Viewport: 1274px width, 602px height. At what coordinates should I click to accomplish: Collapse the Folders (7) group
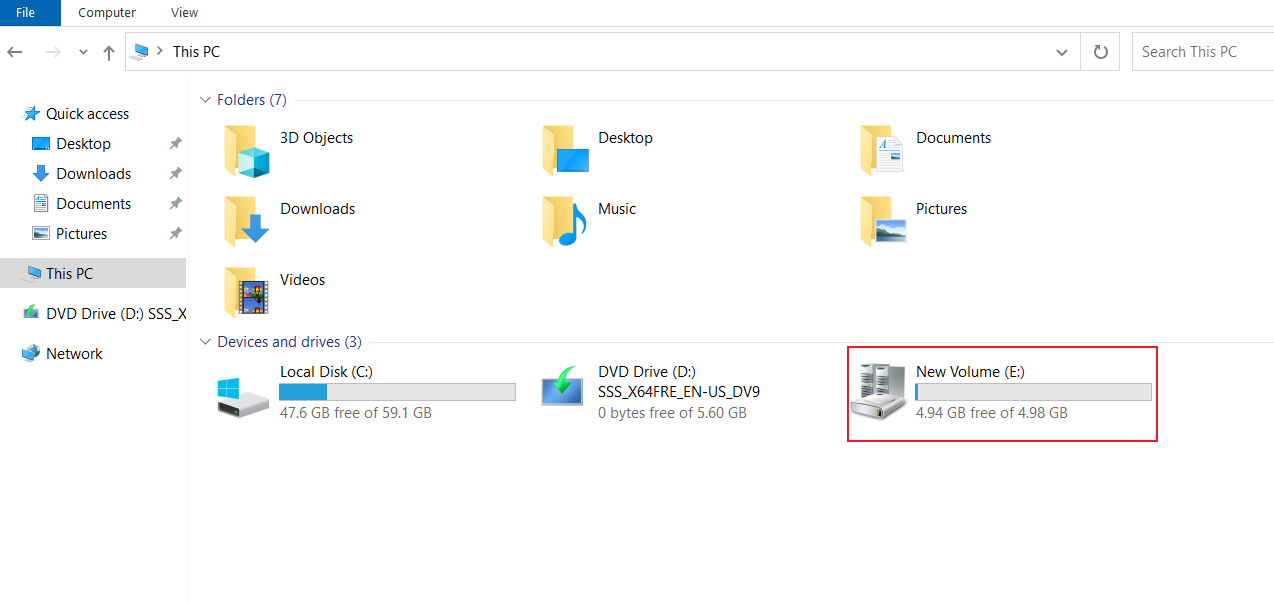(x=206, y=100)
